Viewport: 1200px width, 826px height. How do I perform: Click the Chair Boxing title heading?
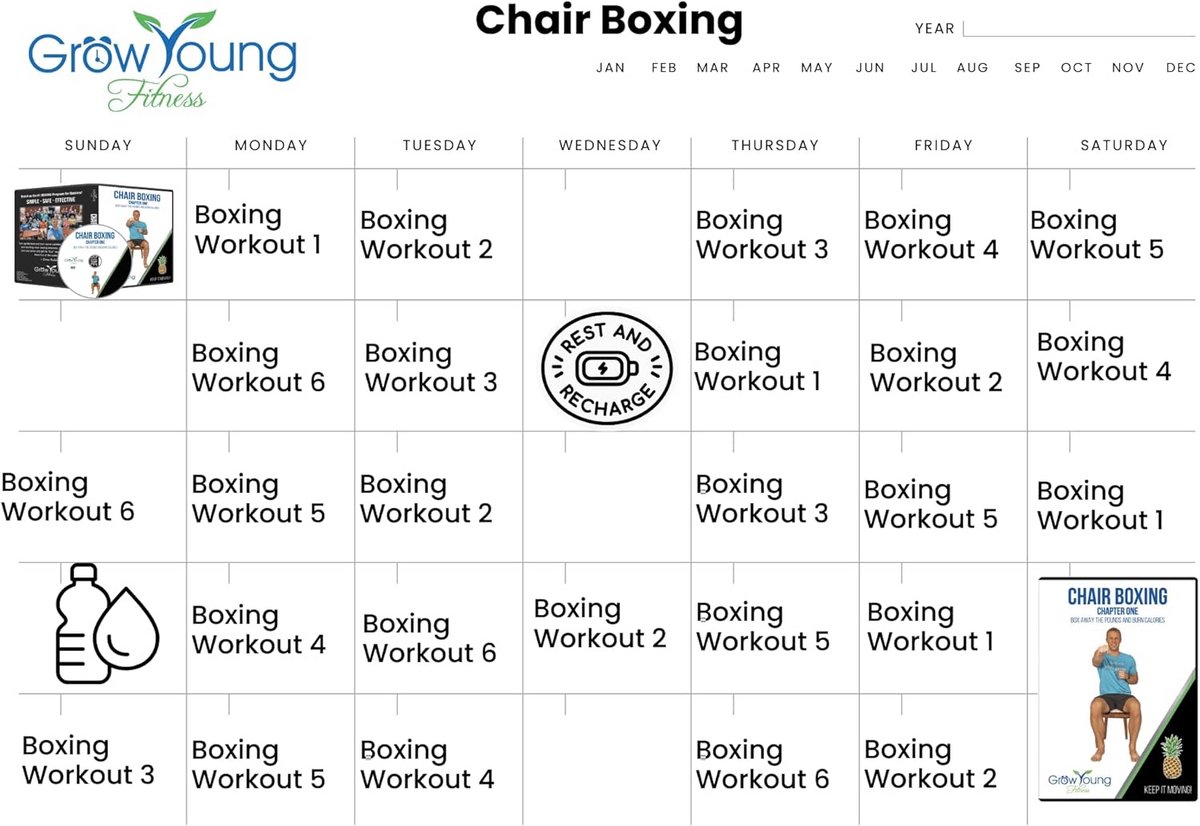tap(609, 21)
